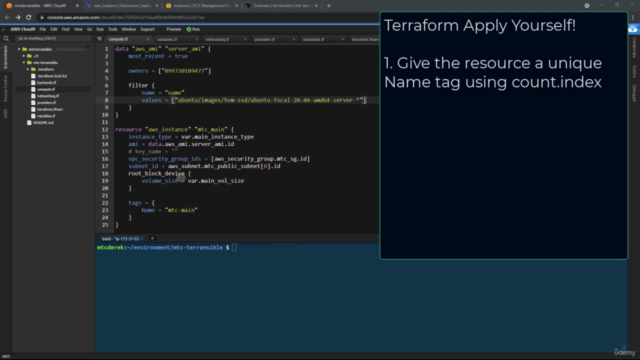Open the File menu
The height and width of the screenshot is (360, 640).
coord(43,29)
